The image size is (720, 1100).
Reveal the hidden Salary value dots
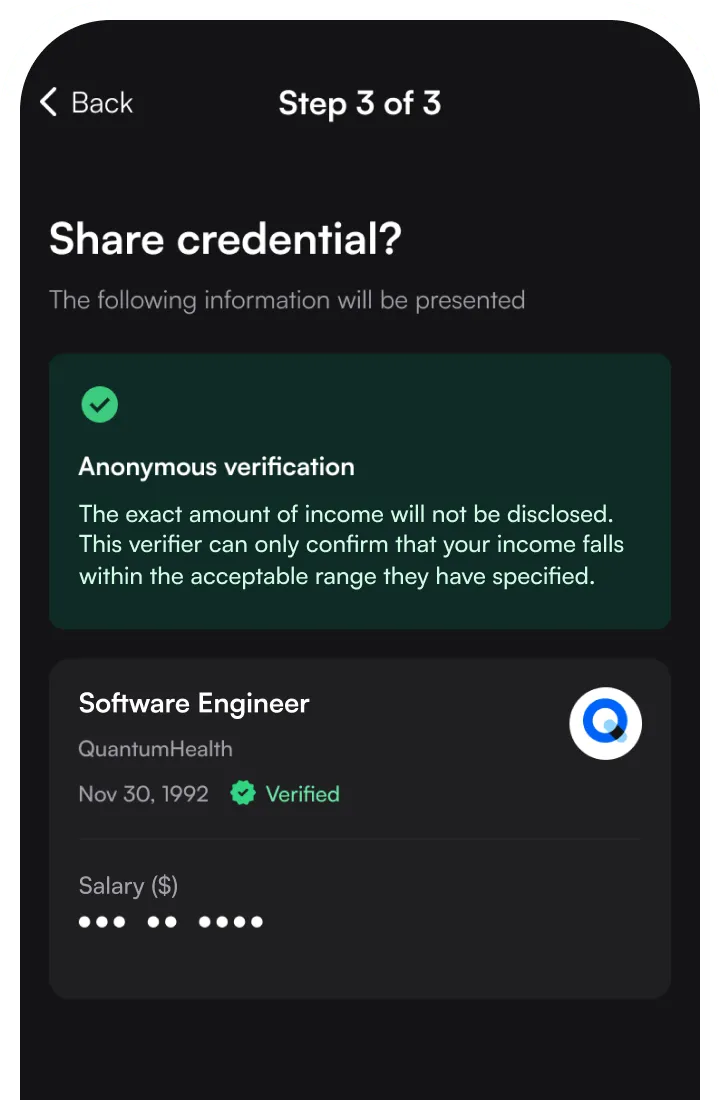point(170,921)
